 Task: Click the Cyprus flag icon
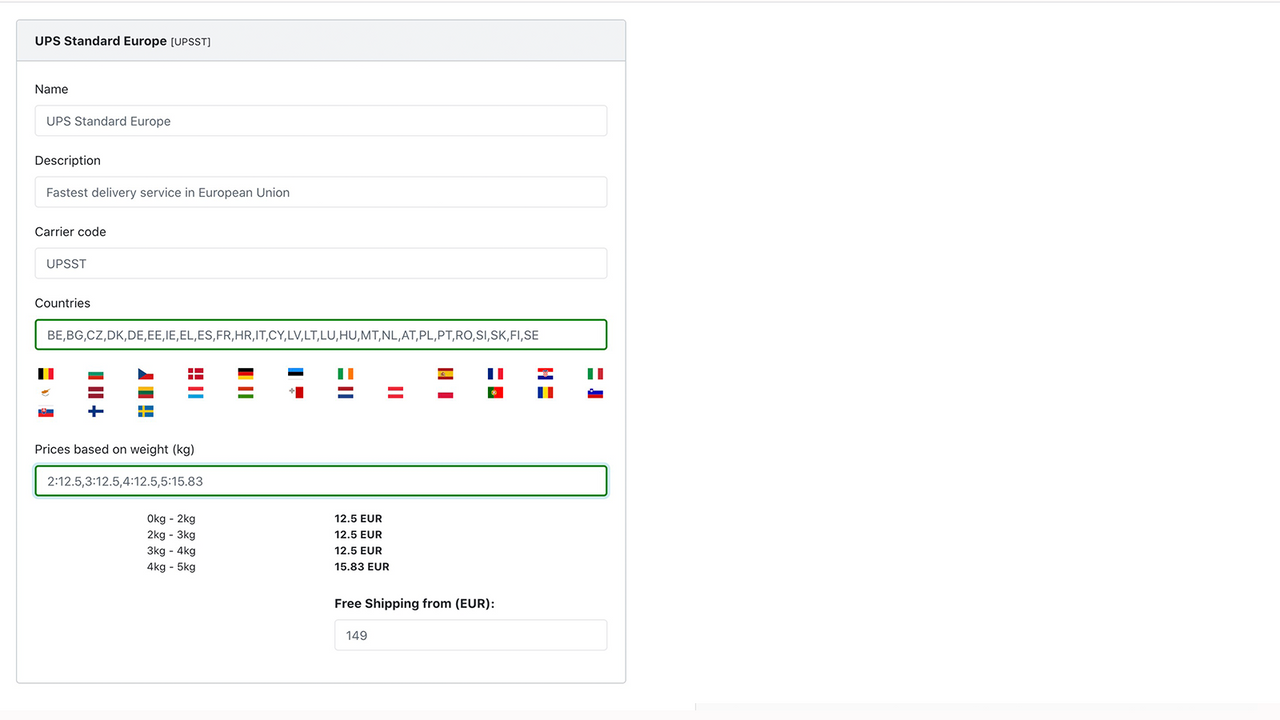45,393
